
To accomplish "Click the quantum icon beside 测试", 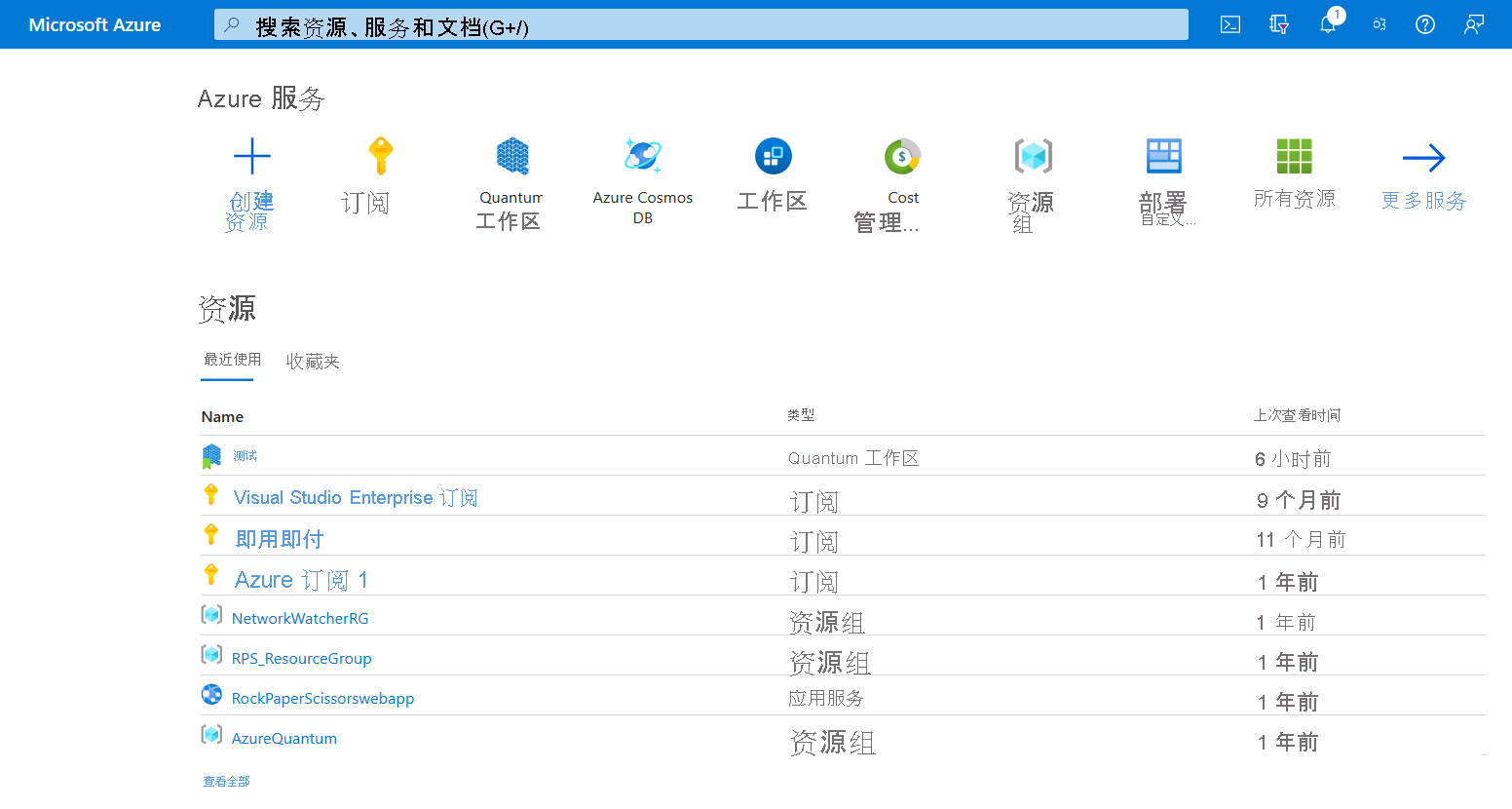I will (211, 456).
